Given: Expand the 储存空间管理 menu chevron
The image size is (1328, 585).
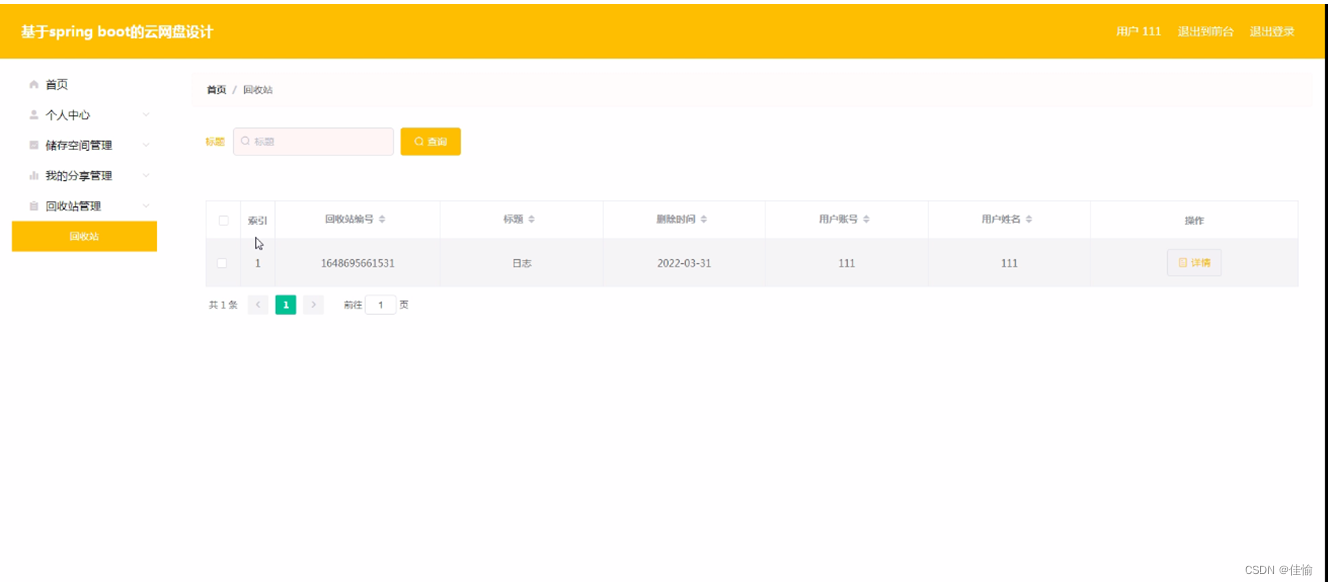Looking at the screenshot, I should click(146, 145).
